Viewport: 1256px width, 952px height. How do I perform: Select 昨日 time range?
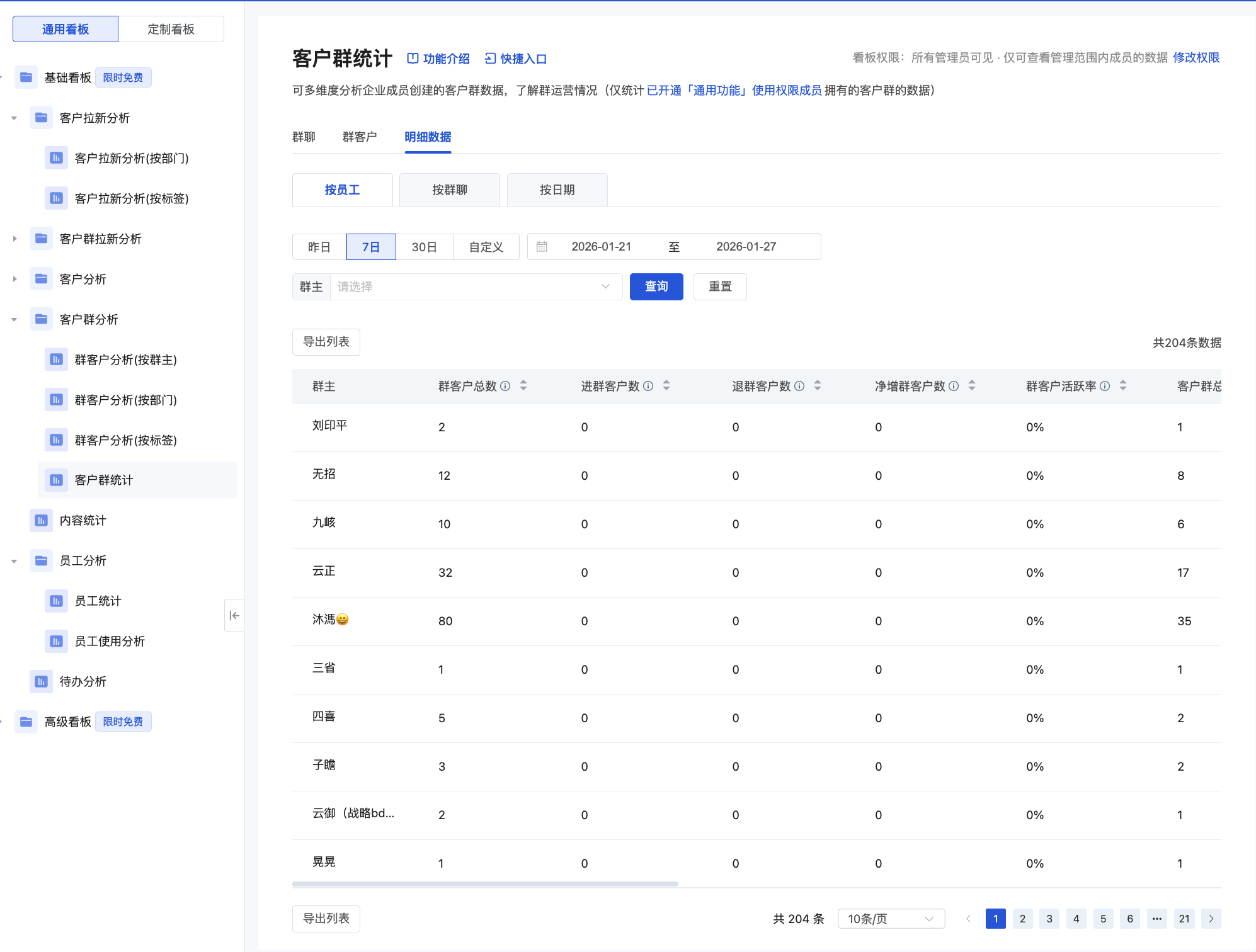(x=319, y=247)
